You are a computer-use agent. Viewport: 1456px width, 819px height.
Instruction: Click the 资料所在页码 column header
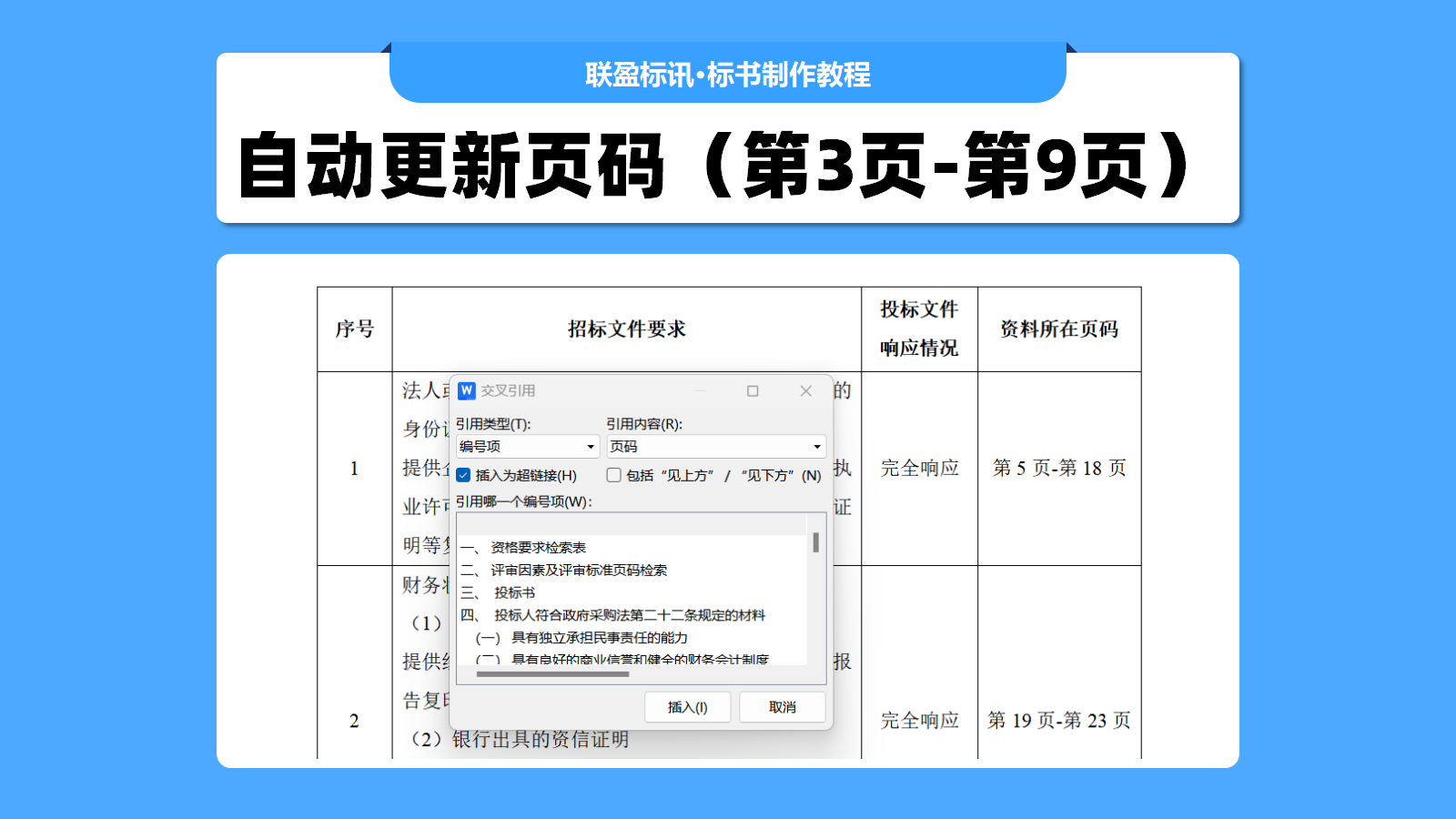pos(1059,329)
